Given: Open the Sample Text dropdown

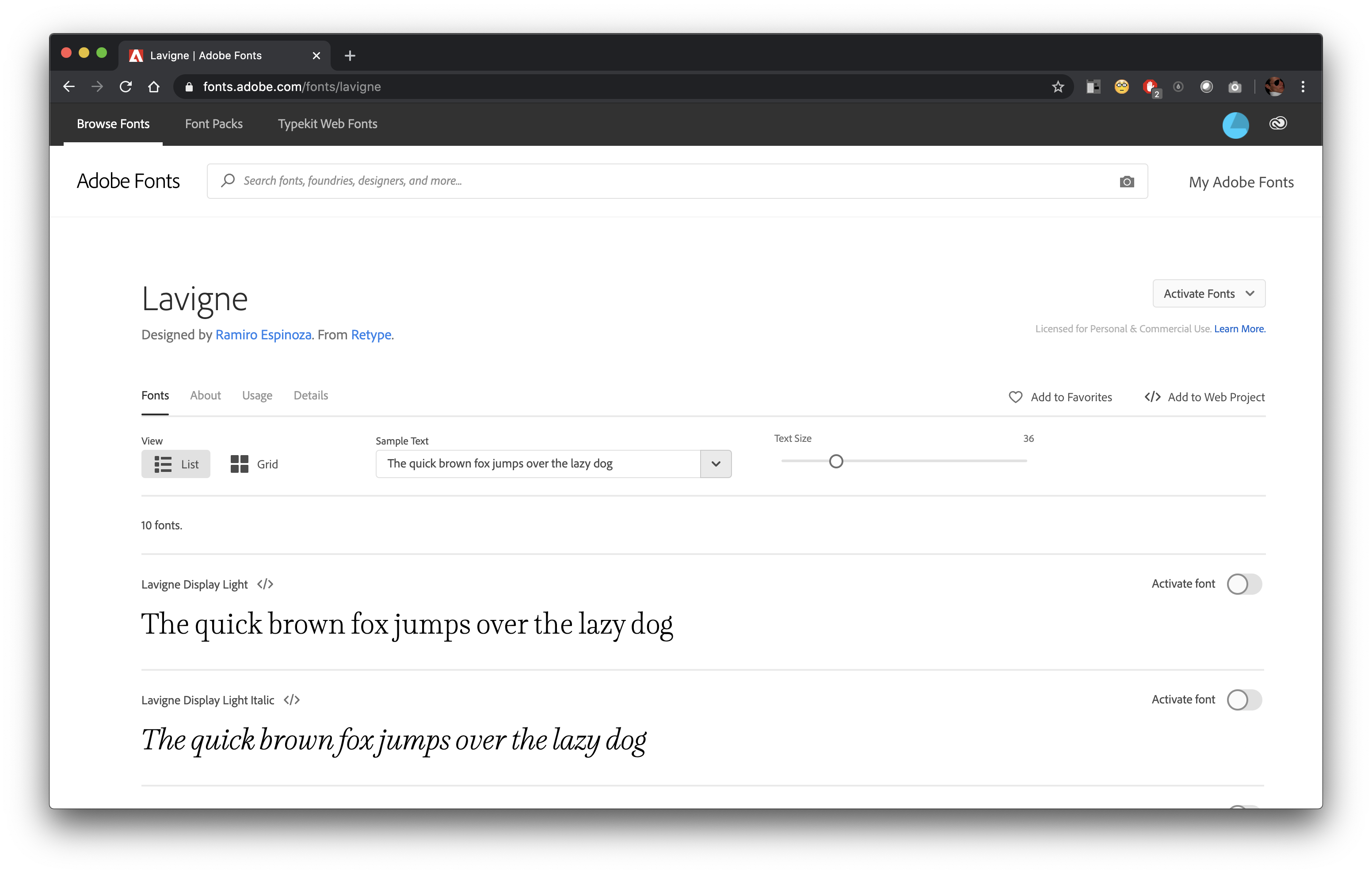Looking at the screenshot, I should 716,463.
